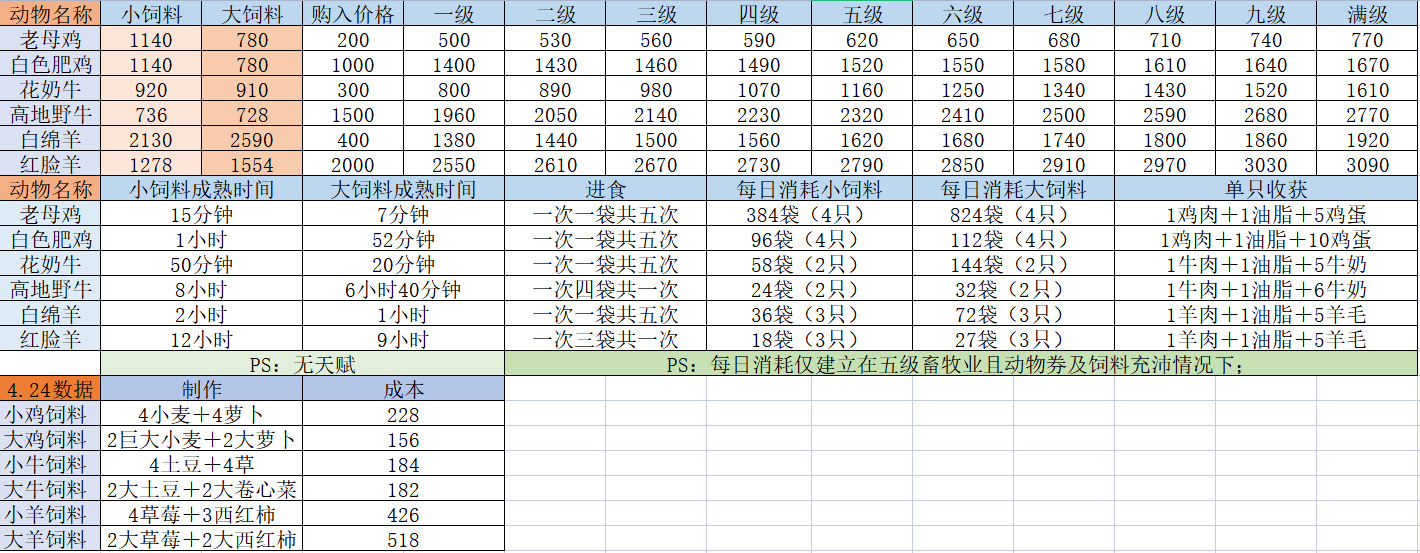Select the 7分钟 maturity time cell
Image resolution: width=1420 pixels, height=553 pixels.
coord(404,214)
